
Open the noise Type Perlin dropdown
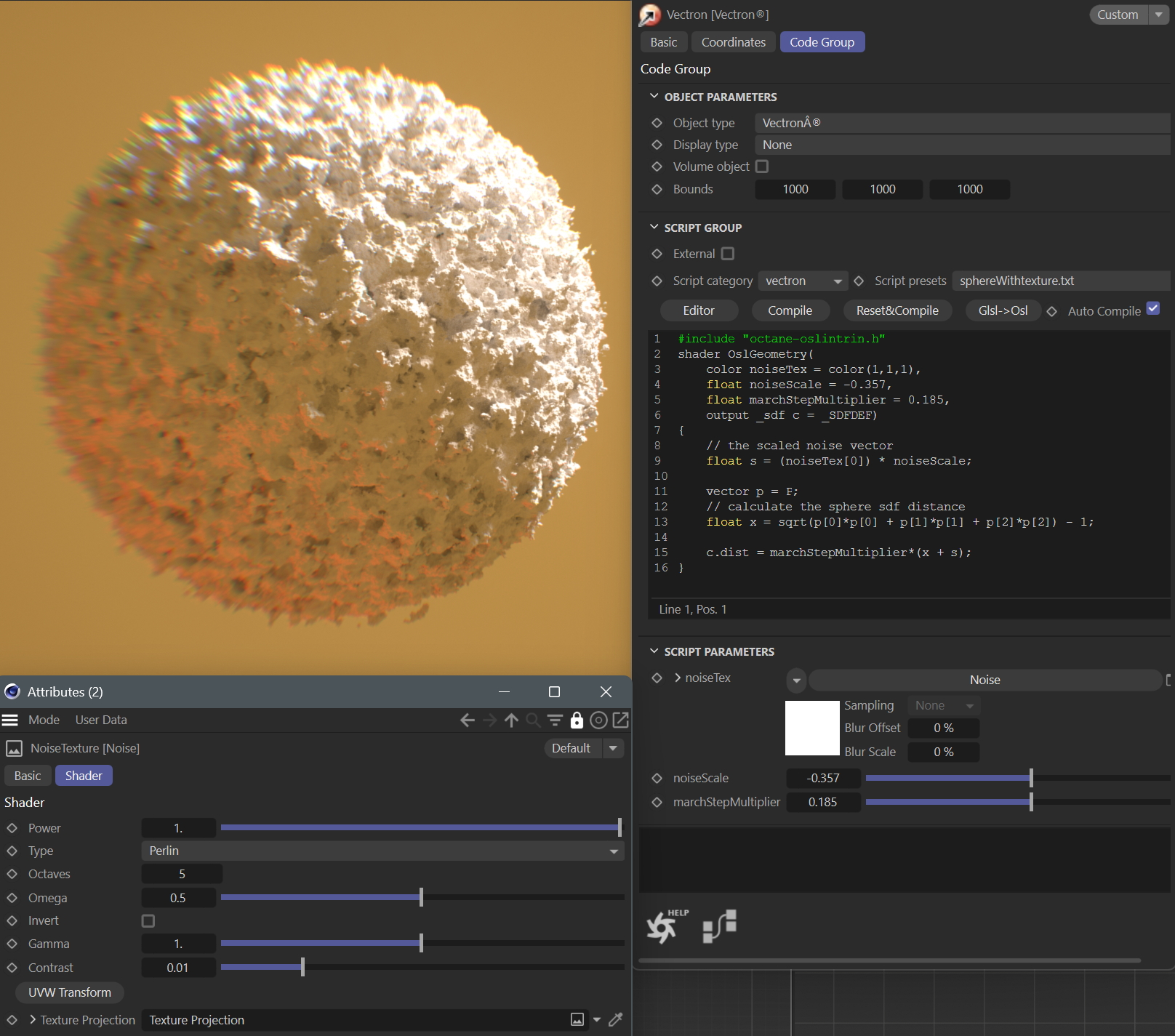[x=382, y=851]
